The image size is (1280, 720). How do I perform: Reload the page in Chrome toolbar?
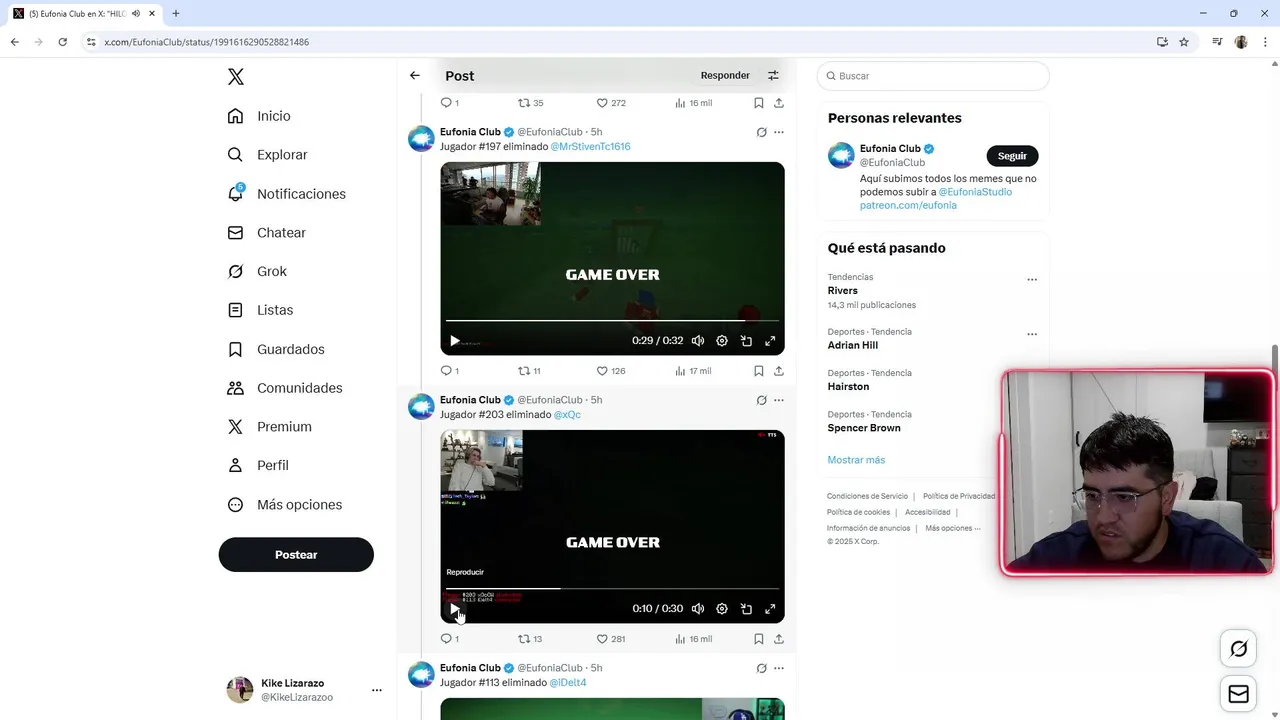tap(62, 42)
